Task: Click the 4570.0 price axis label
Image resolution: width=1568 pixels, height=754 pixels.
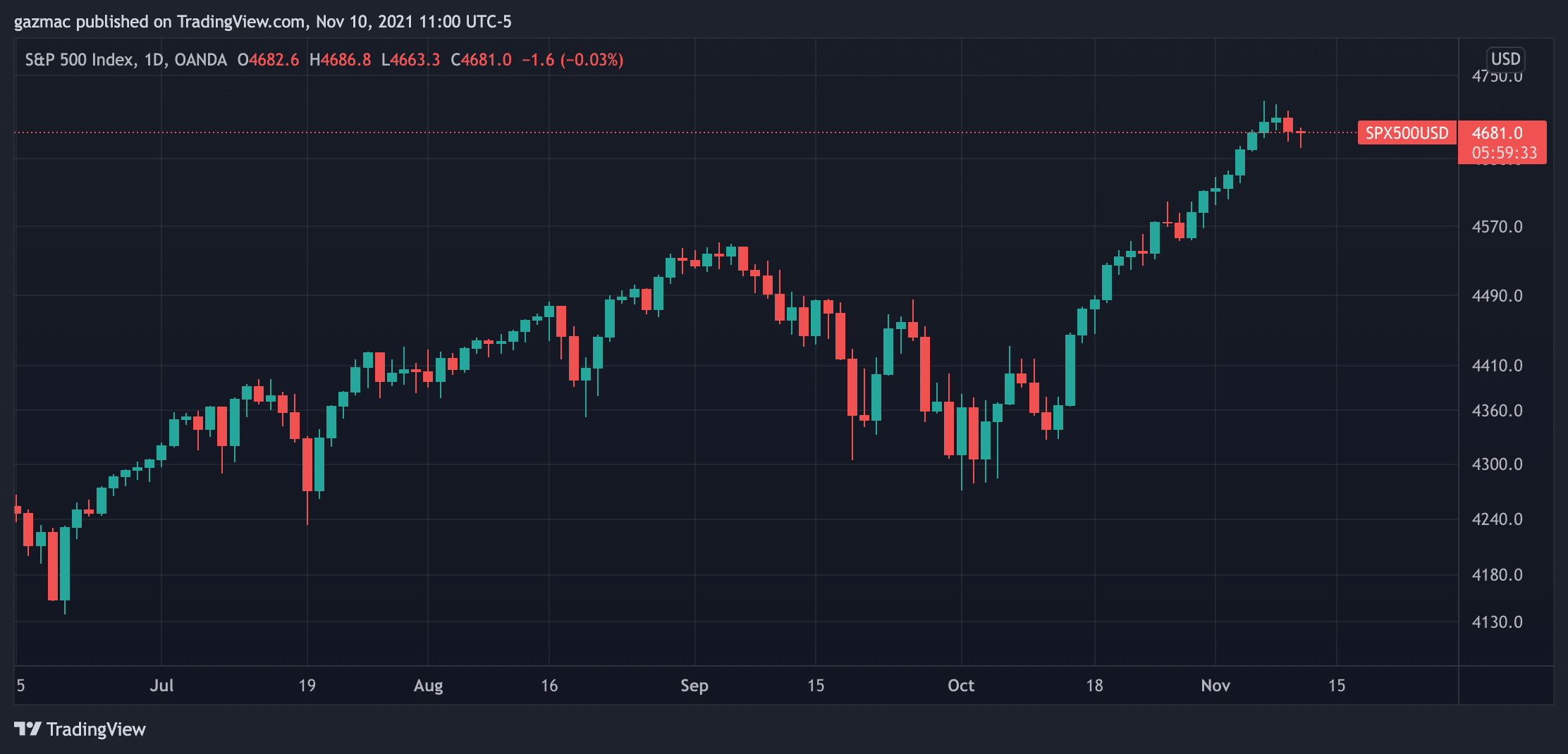Action: [x=1497, y=227]
